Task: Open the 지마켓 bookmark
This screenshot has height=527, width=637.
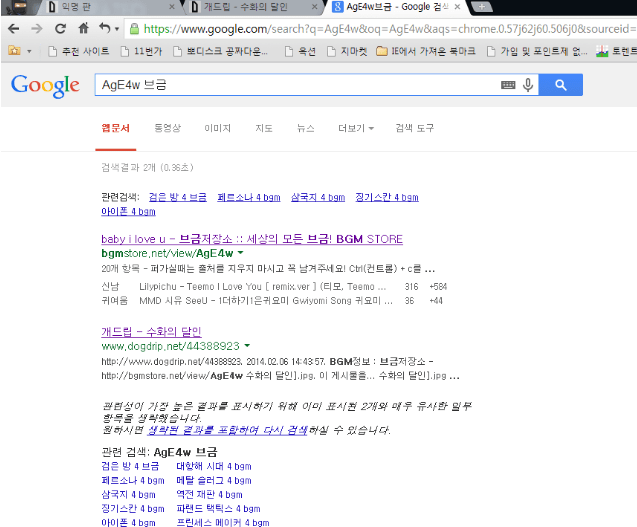Action: coord(347,51)
